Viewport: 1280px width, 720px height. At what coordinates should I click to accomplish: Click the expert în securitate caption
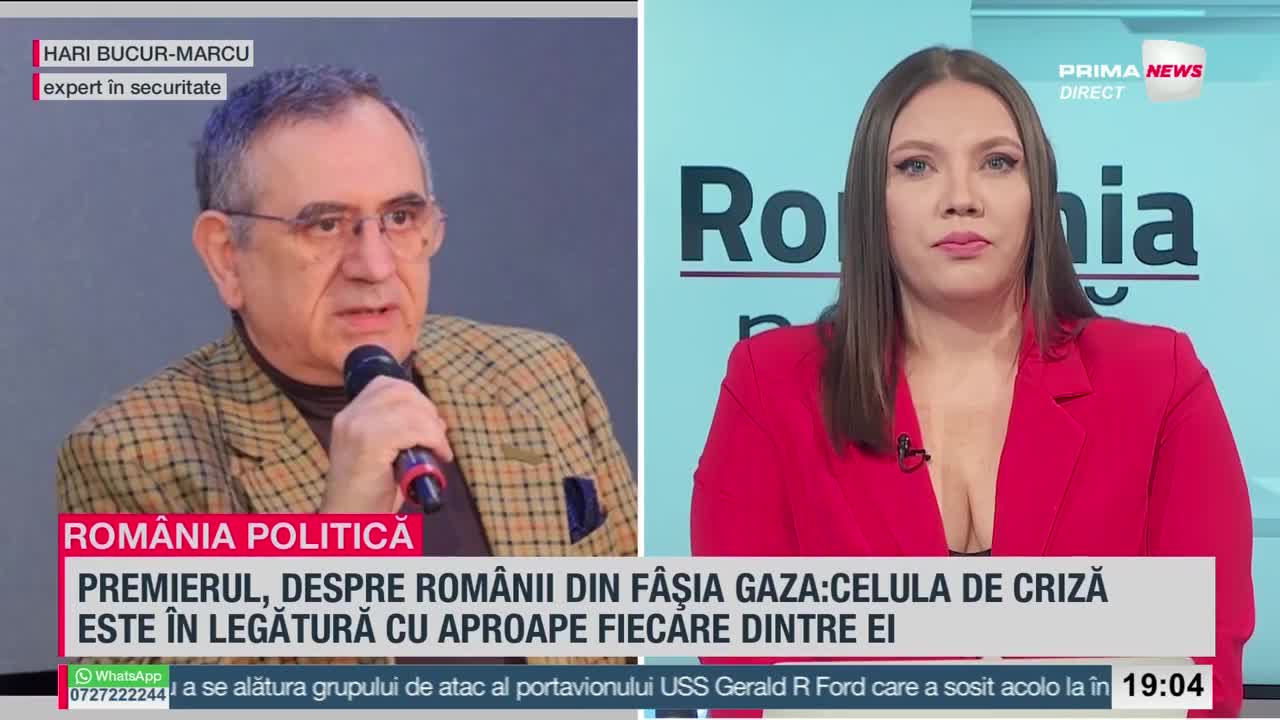click(x=132, y=87)
